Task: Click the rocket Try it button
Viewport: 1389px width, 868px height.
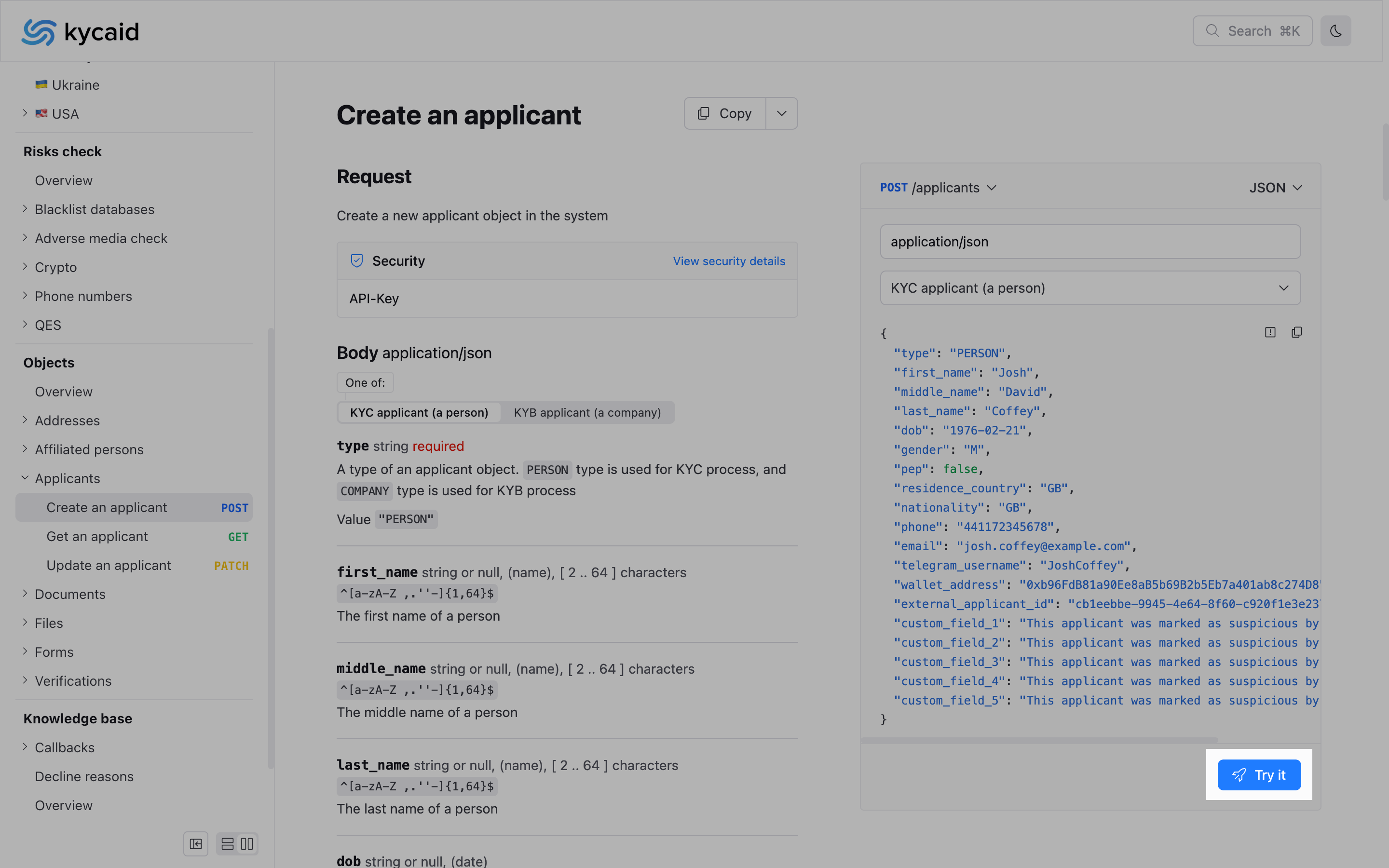Action: (1259, 774)
